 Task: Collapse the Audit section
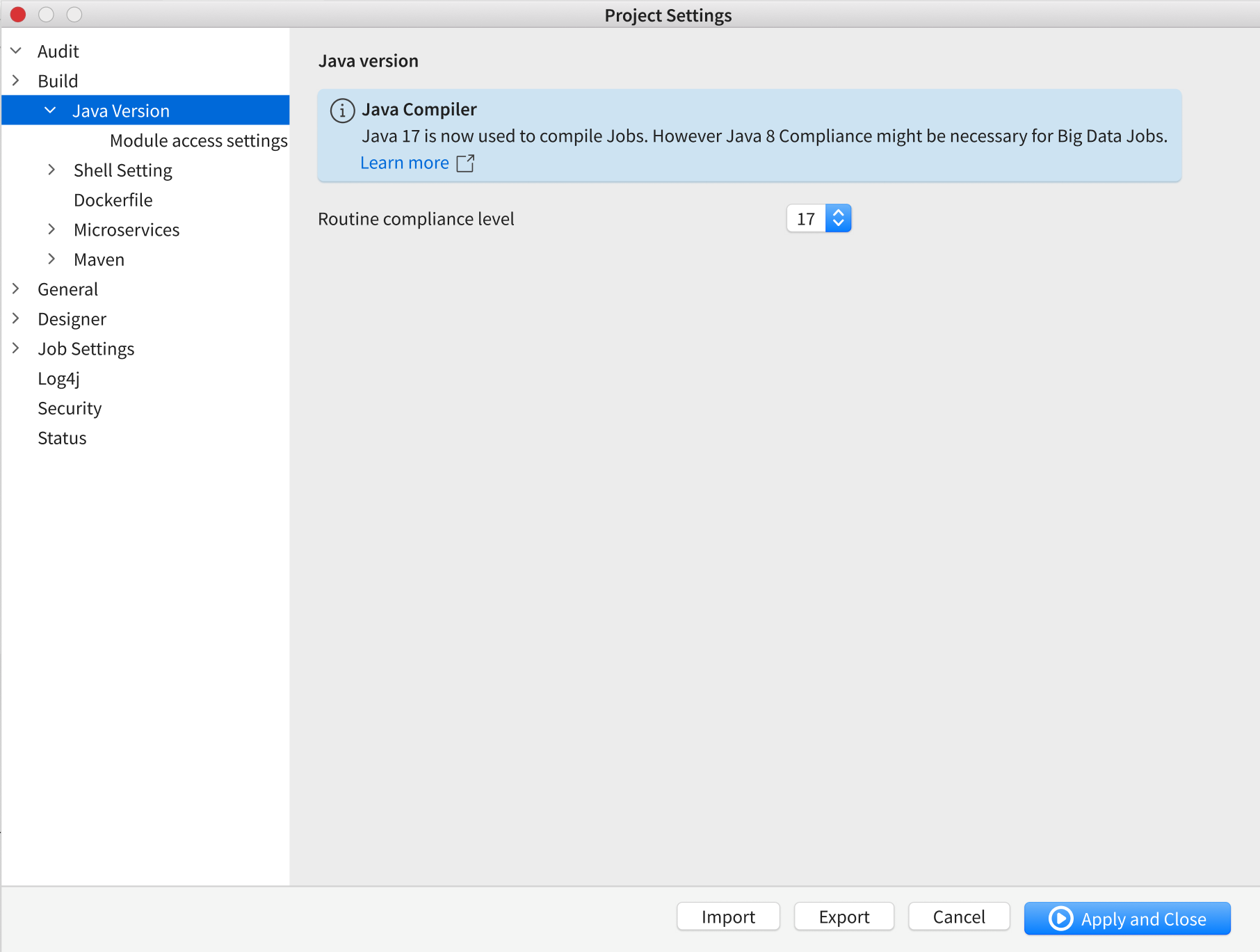tap(16, 50)
